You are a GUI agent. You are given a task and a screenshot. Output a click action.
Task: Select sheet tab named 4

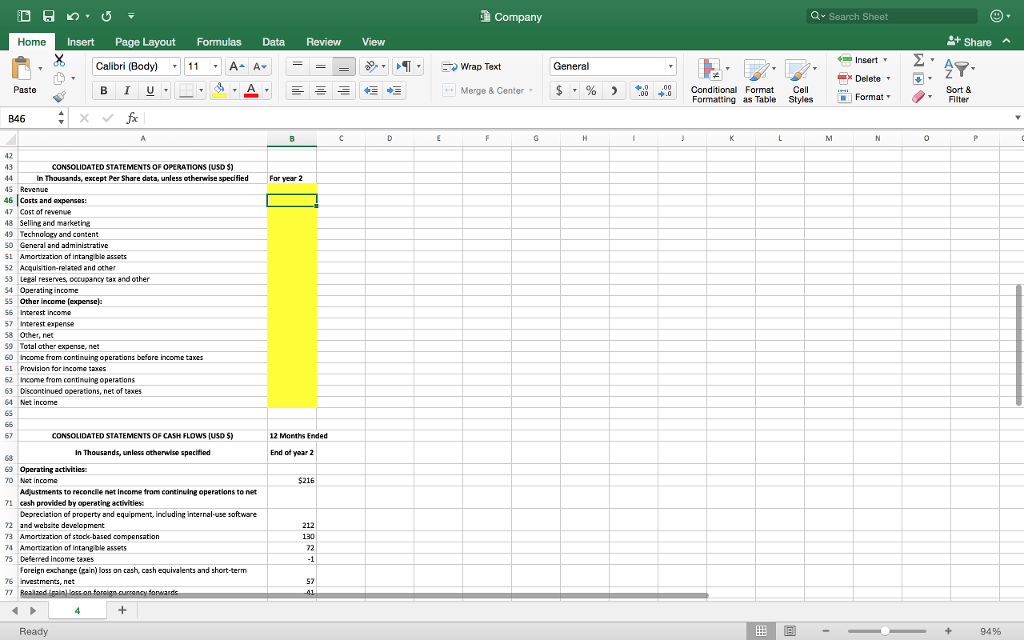click(77, 610)
